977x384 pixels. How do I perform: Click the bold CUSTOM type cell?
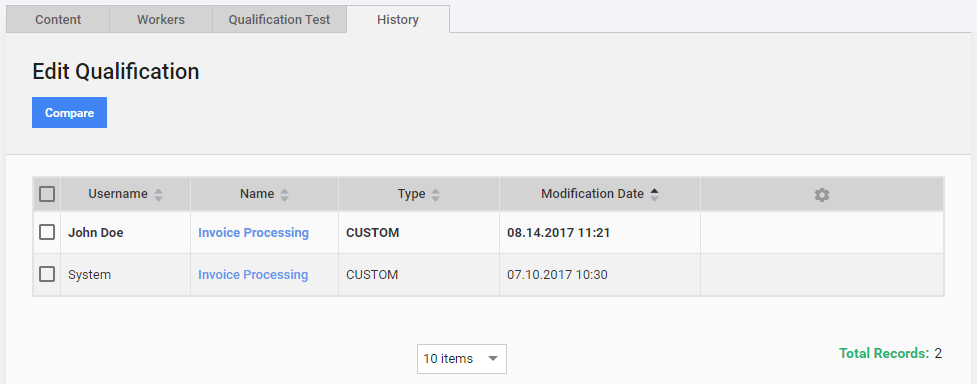419,233
